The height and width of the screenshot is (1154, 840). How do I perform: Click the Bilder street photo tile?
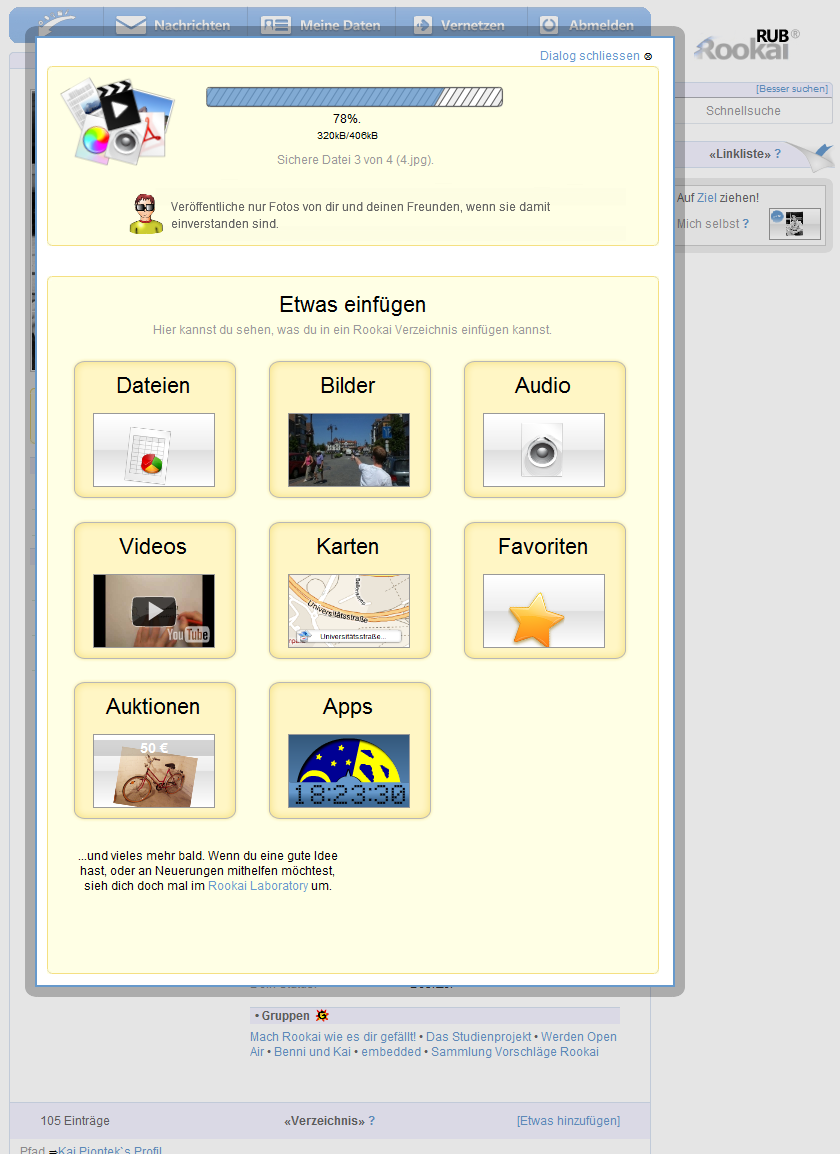[349, 450]
